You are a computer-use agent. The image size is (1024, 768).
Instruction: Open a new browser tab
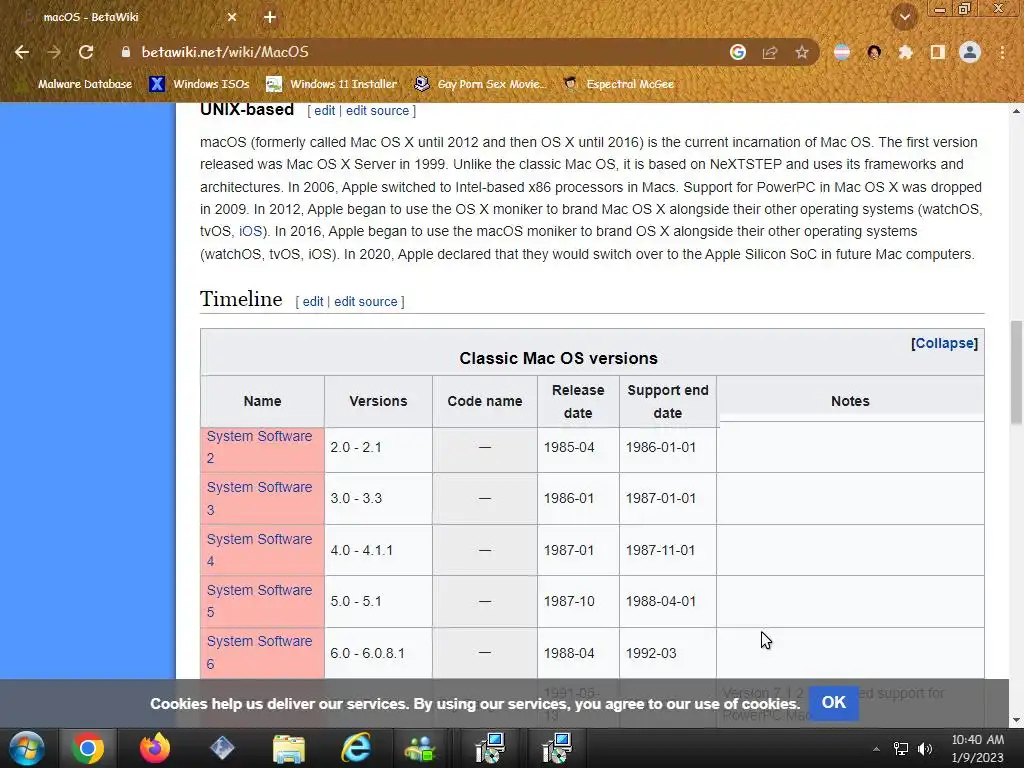point(270,18)
